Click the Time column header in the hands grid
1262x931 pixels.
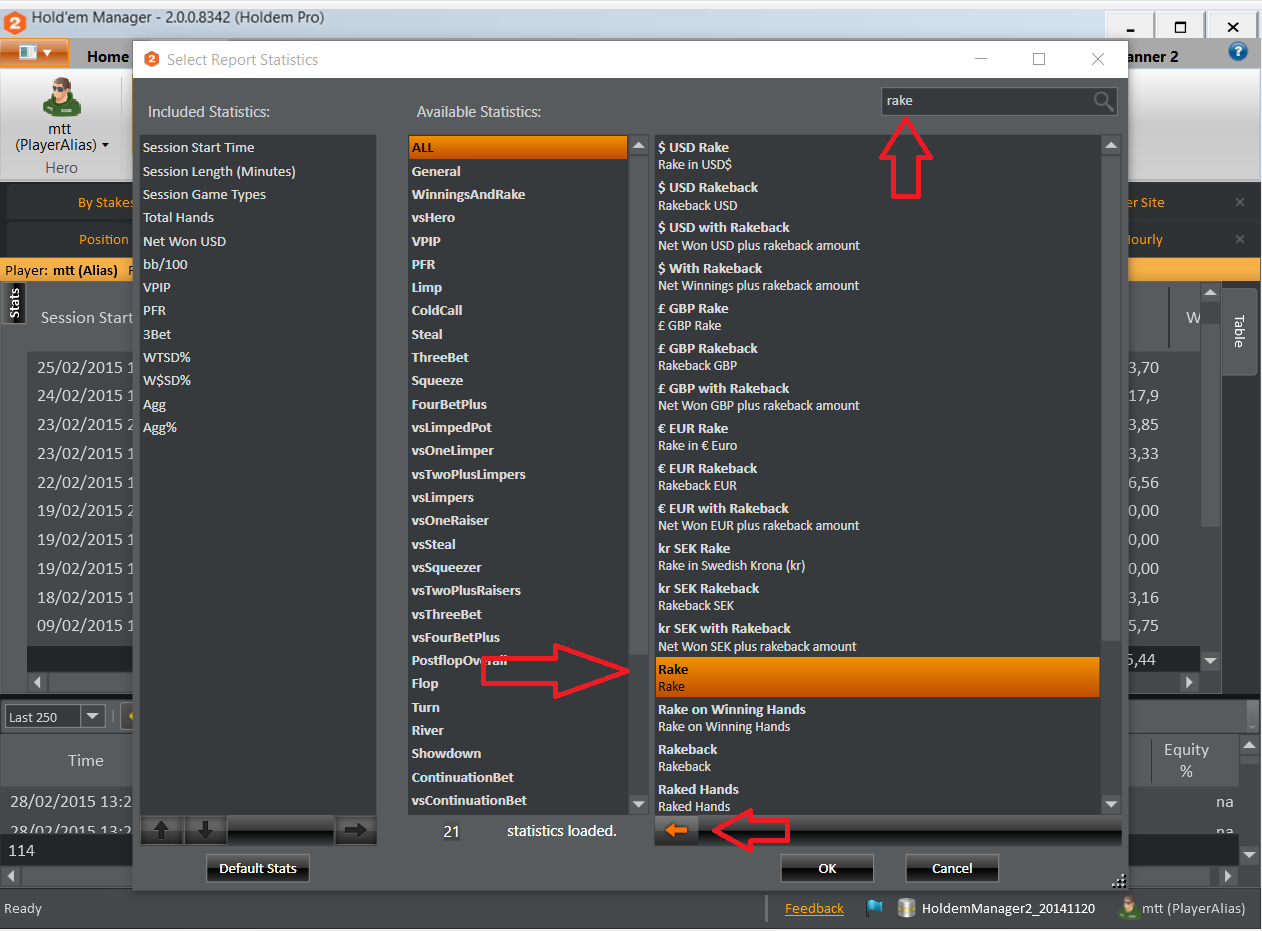click(x=86, y=760)
